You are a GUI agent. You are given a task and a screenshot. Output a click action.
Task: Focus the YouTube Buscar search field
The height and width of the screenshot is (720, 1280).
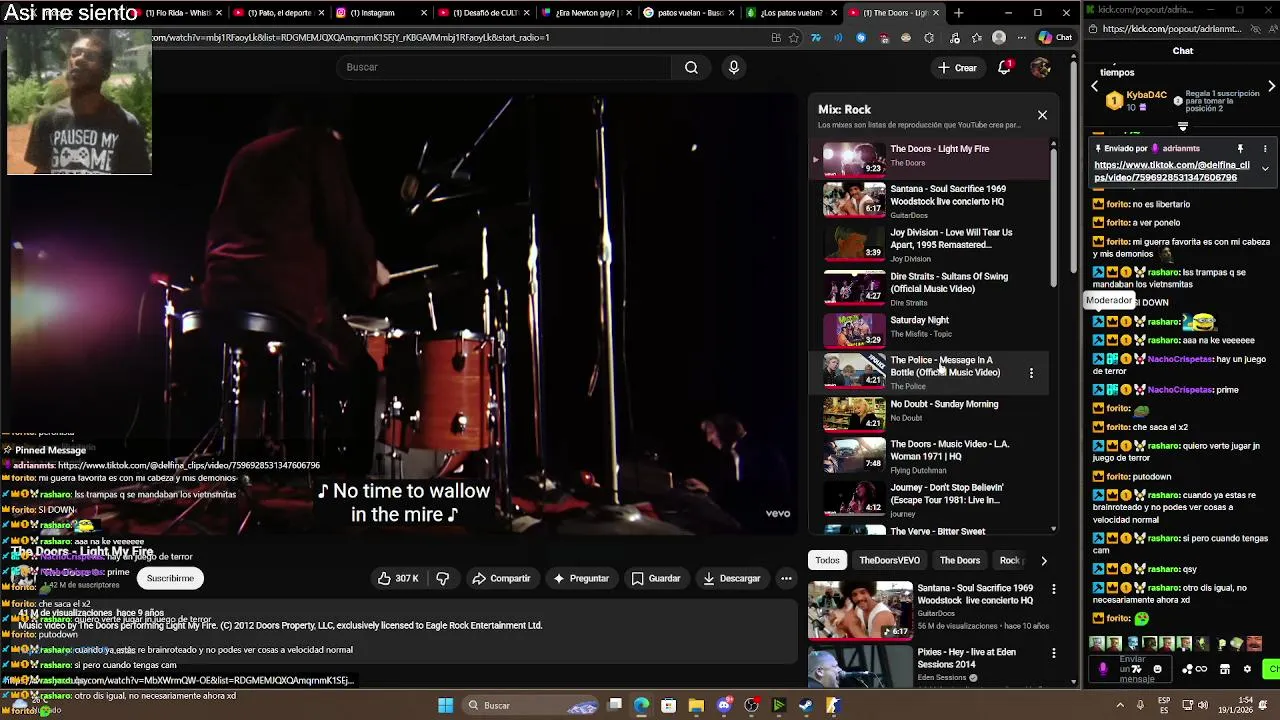click(505, 67)
